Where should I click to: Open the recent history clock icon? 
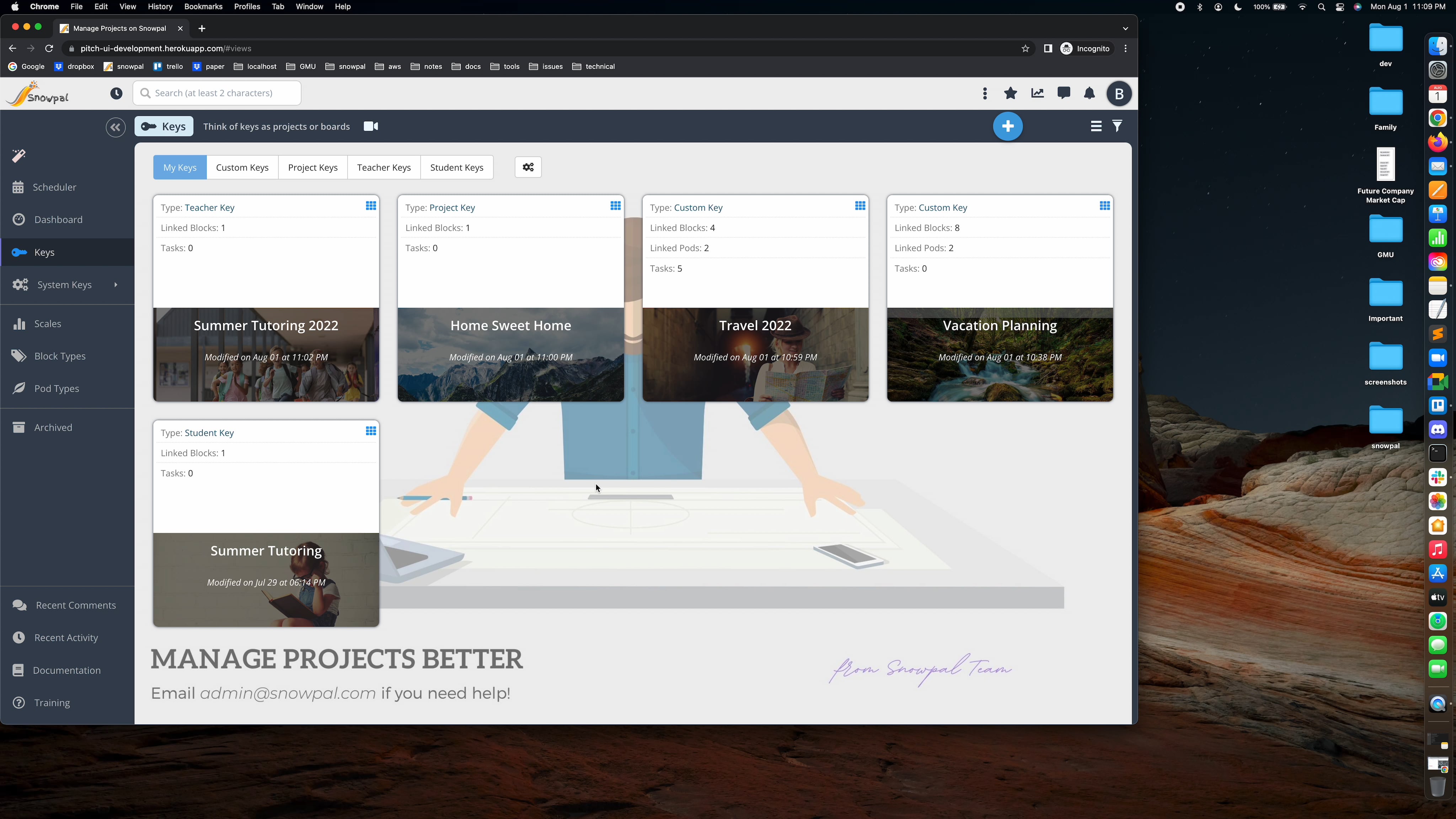(x=117, y=93)
